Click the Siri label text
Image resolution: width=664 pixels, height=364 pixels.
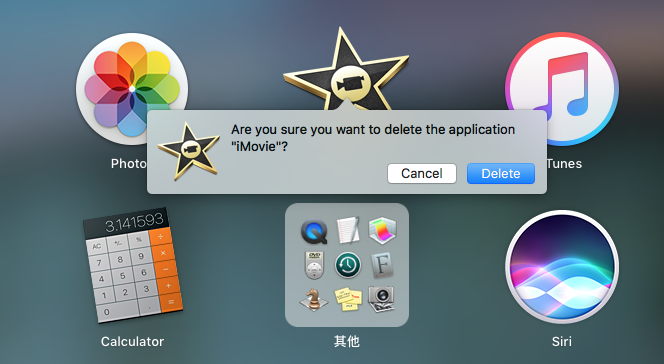click(562, 342)
